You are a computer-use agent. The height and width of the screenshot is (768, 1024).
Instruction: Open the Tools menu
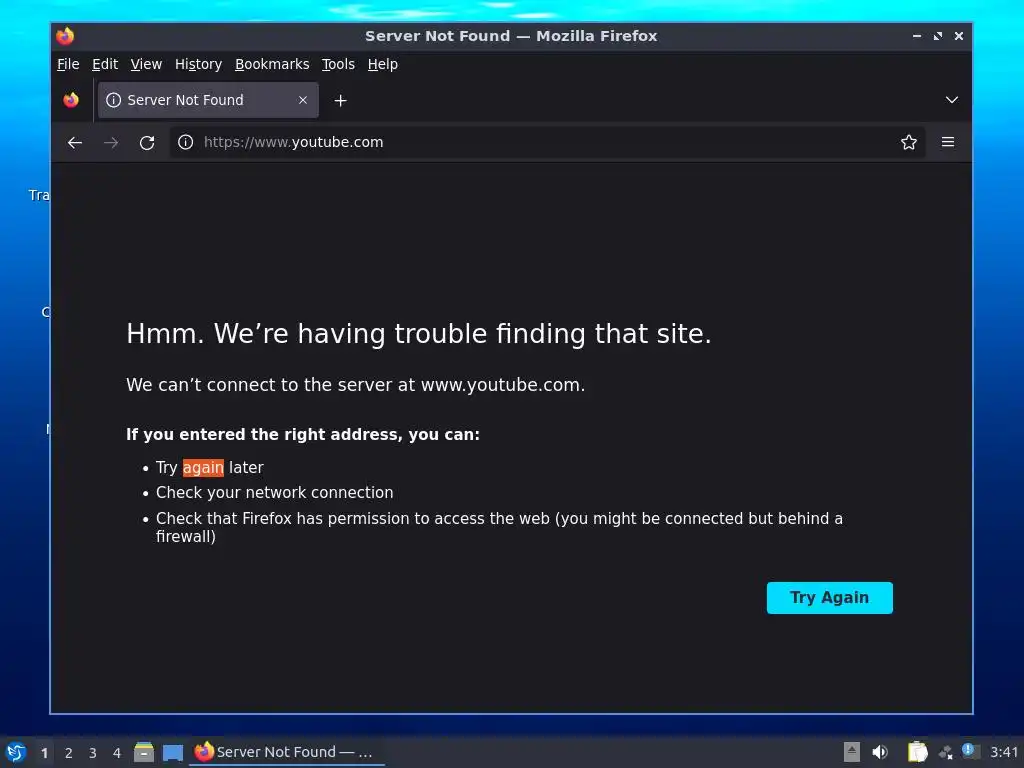[x=338, y=64]
